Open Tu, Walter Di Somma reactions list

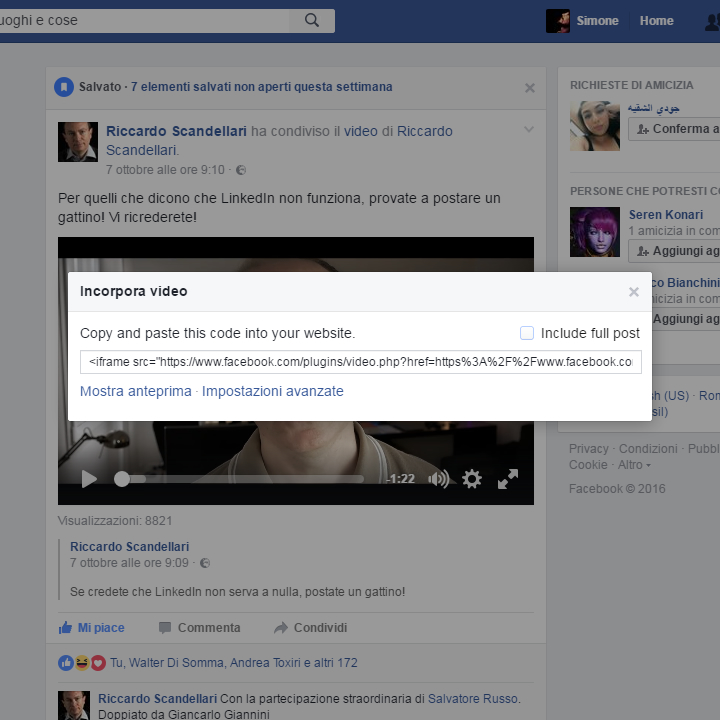pyautogui.click(x=233, y=663)
